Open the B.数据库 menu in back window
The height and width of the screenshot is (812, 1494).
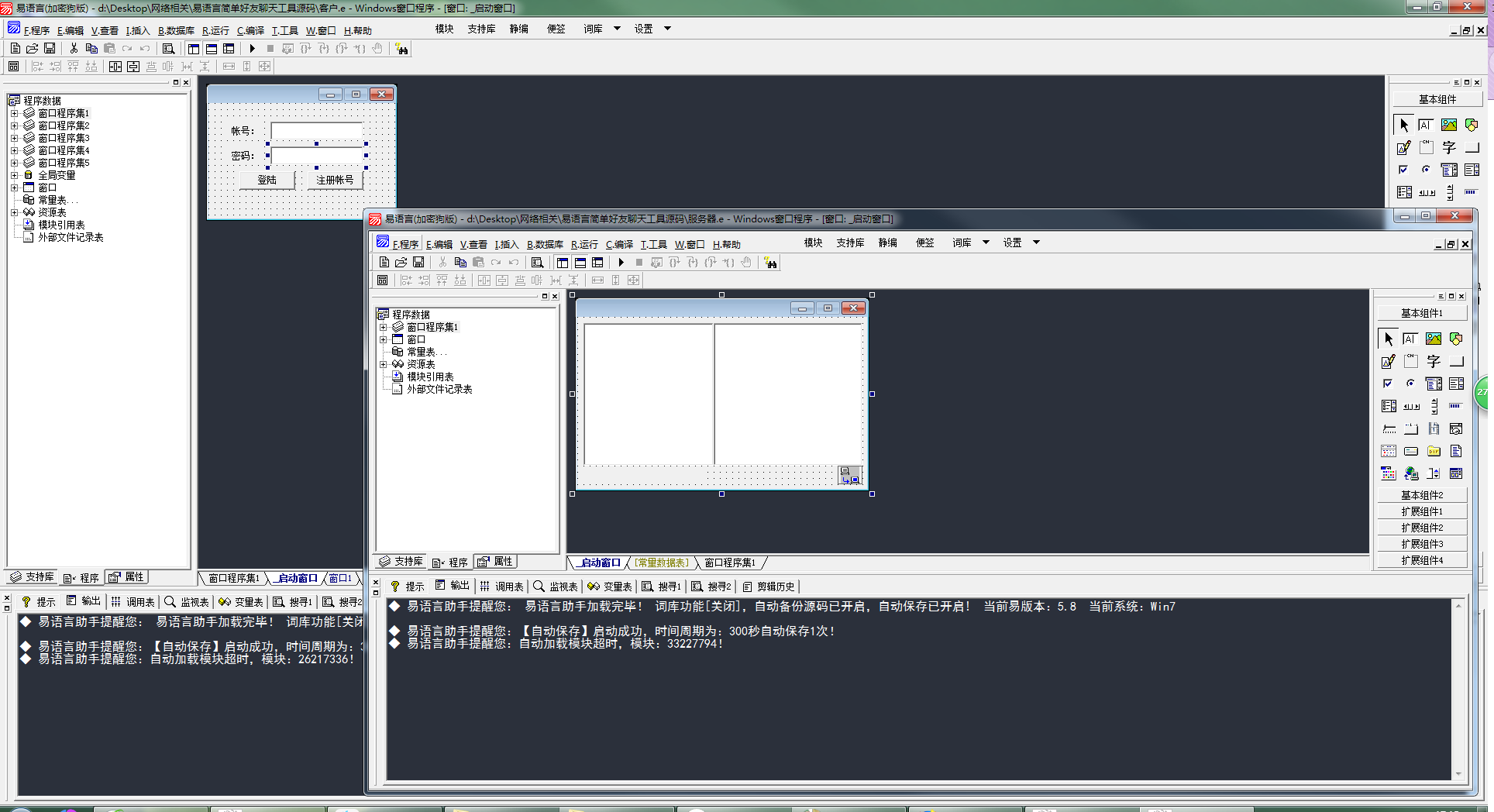pos(176,30)
